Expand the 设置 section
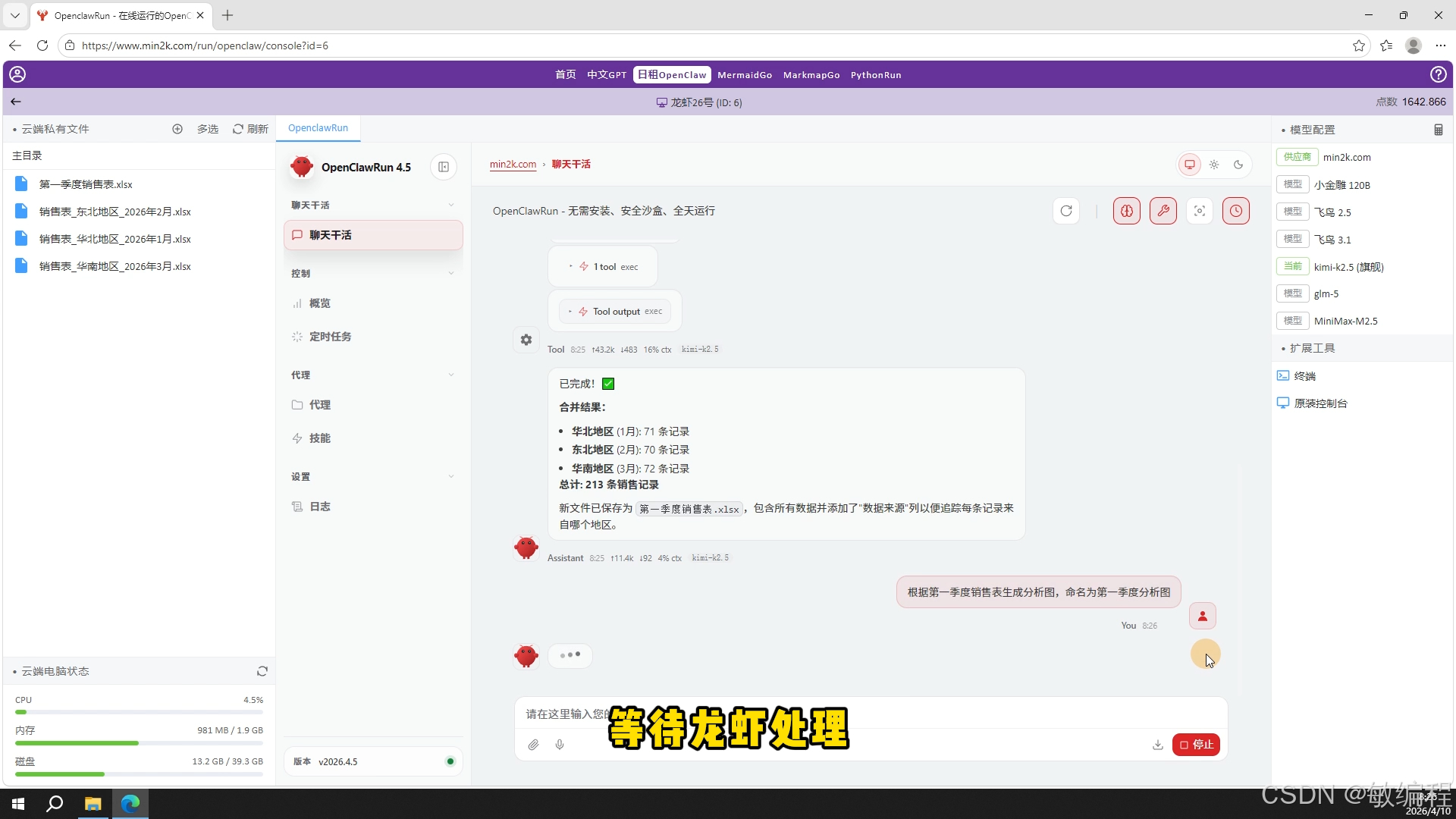Viewport: 1456px width, 819px height. (x=451, y=476)
